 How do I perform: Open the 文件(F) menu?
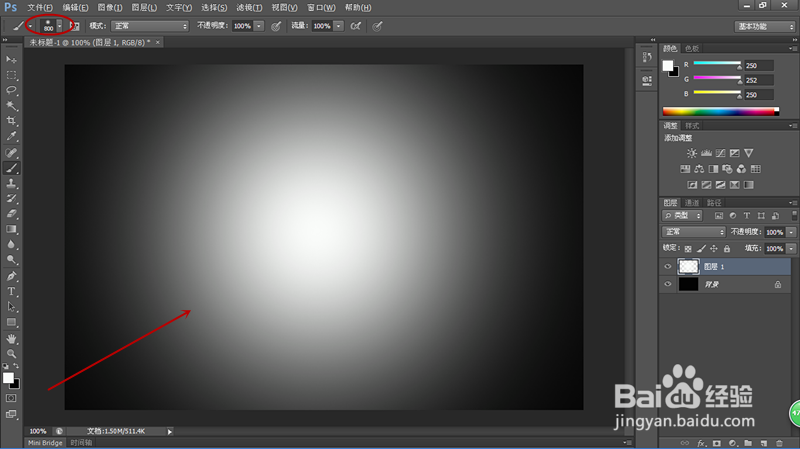tap(39, 8)
